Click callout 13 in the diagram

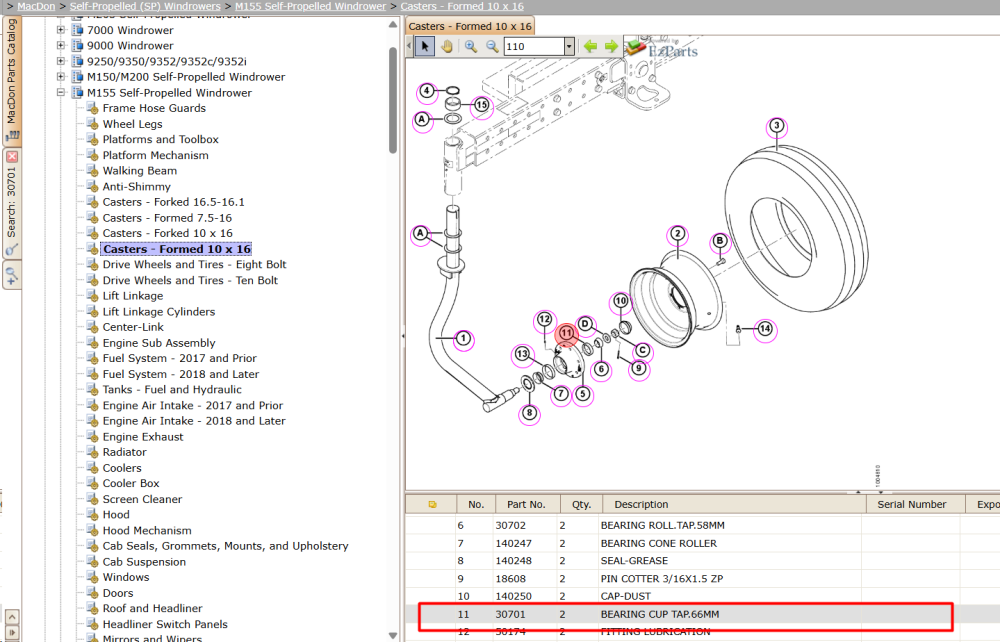coord(522,354)
